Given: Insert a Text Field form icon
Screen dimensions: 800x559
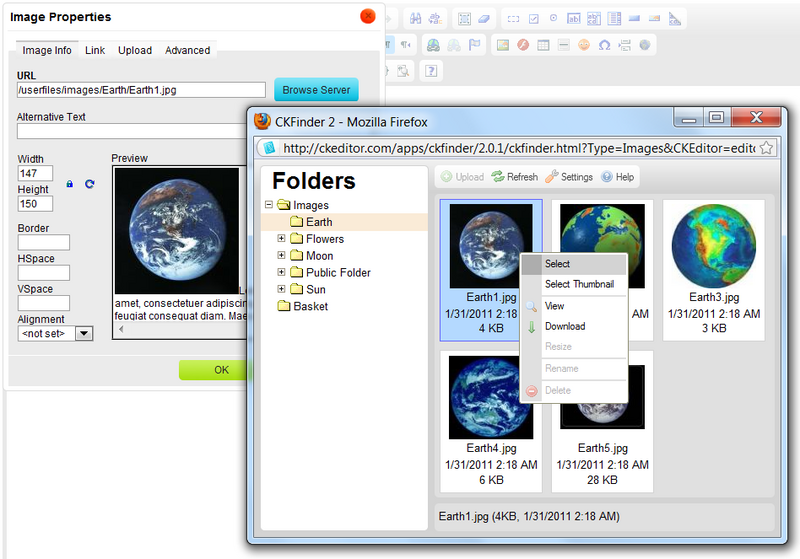Looking at the screenshot, I should (x=574, y=19).
